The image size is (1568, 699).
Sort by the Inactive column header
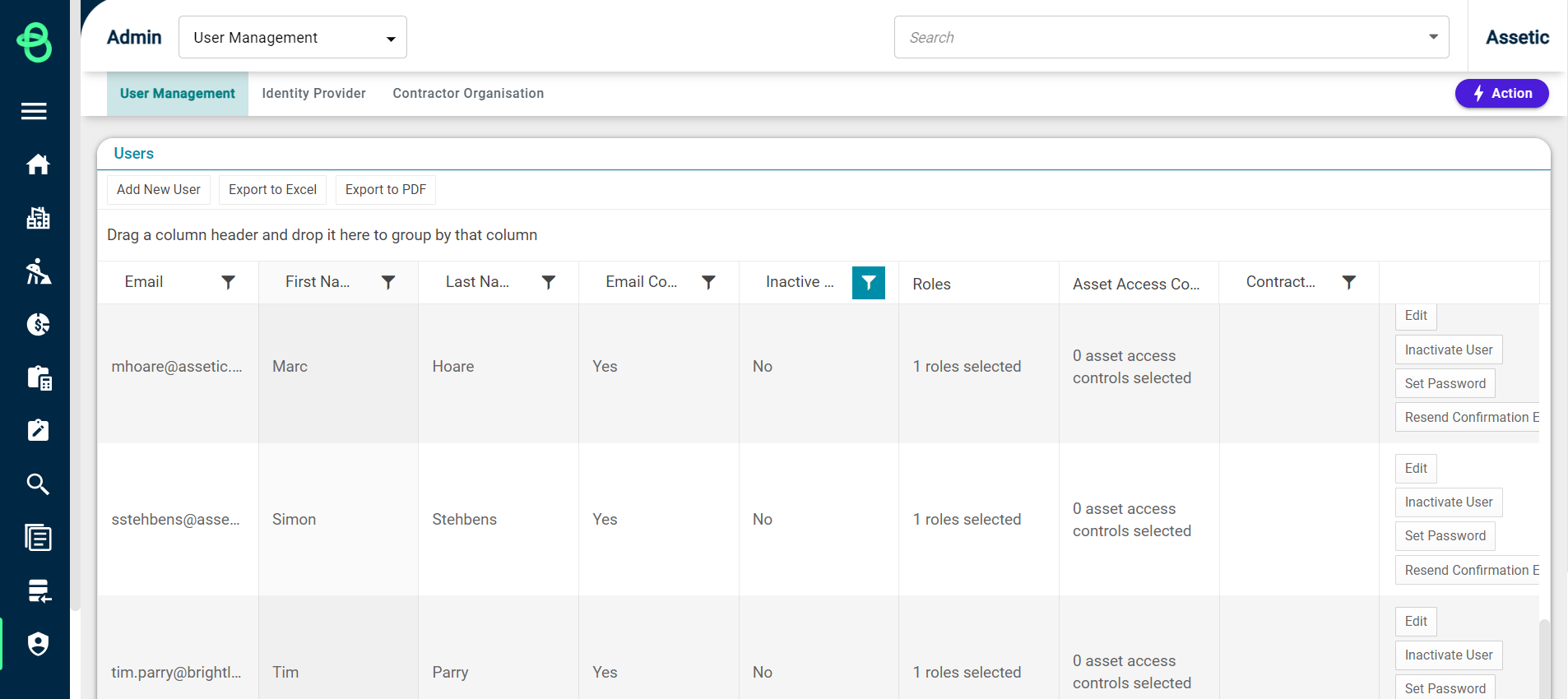[800, 282]
